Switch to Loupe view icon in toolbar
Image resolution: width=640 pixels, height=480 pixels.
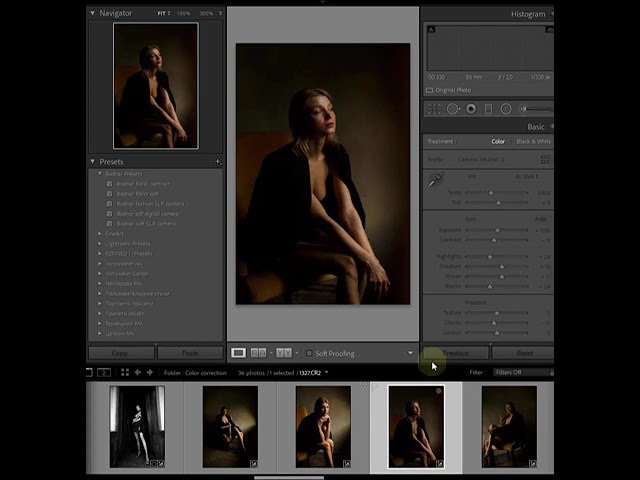(x=238, y=353)
